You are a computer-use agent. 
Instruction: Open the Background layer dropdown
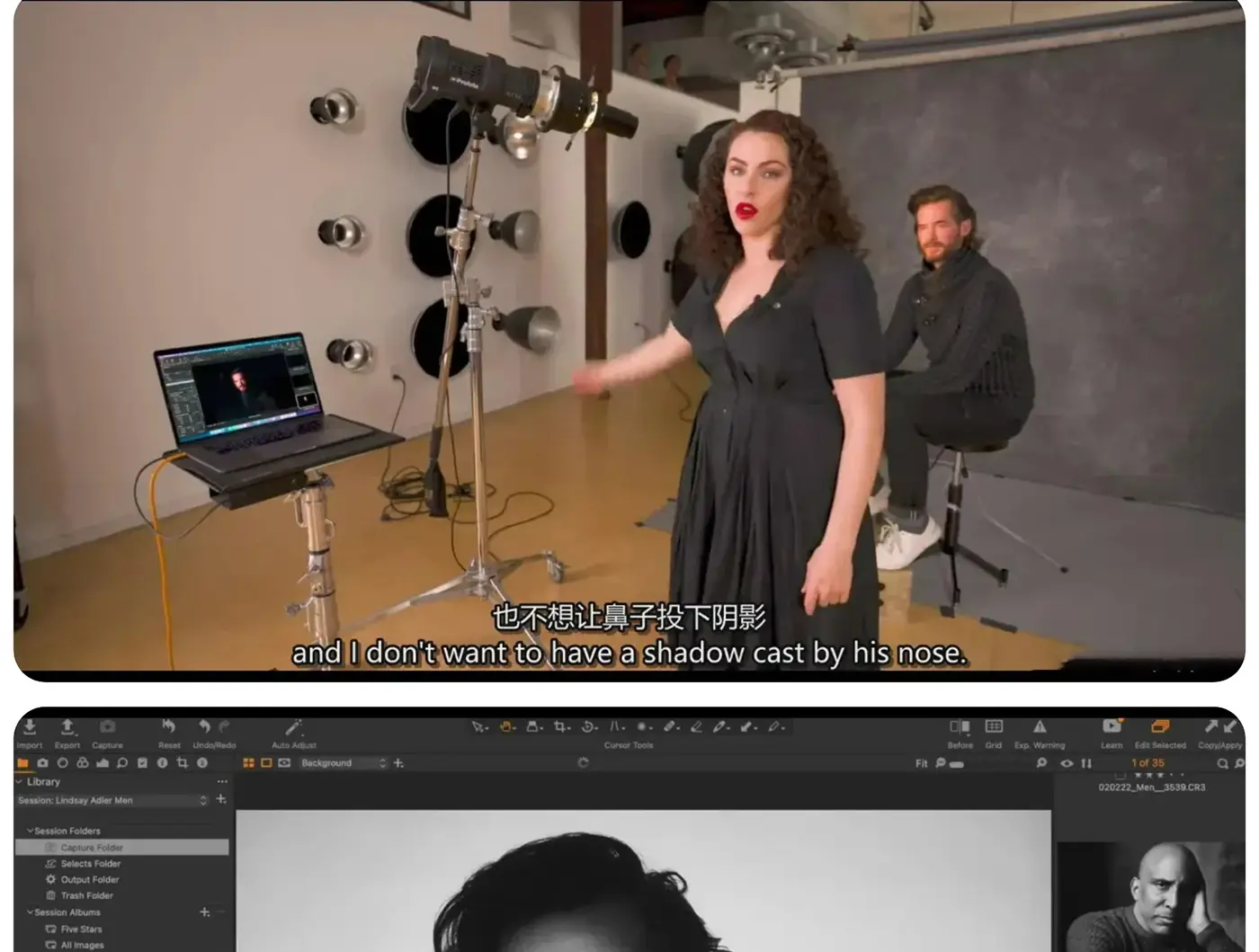click(343, 763)
